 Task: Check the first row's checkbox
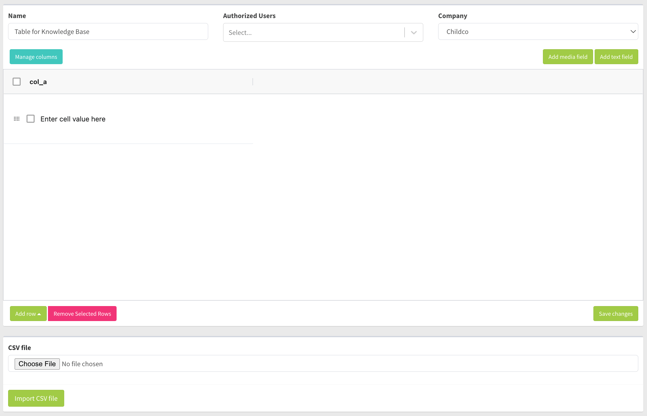[31, 119]
